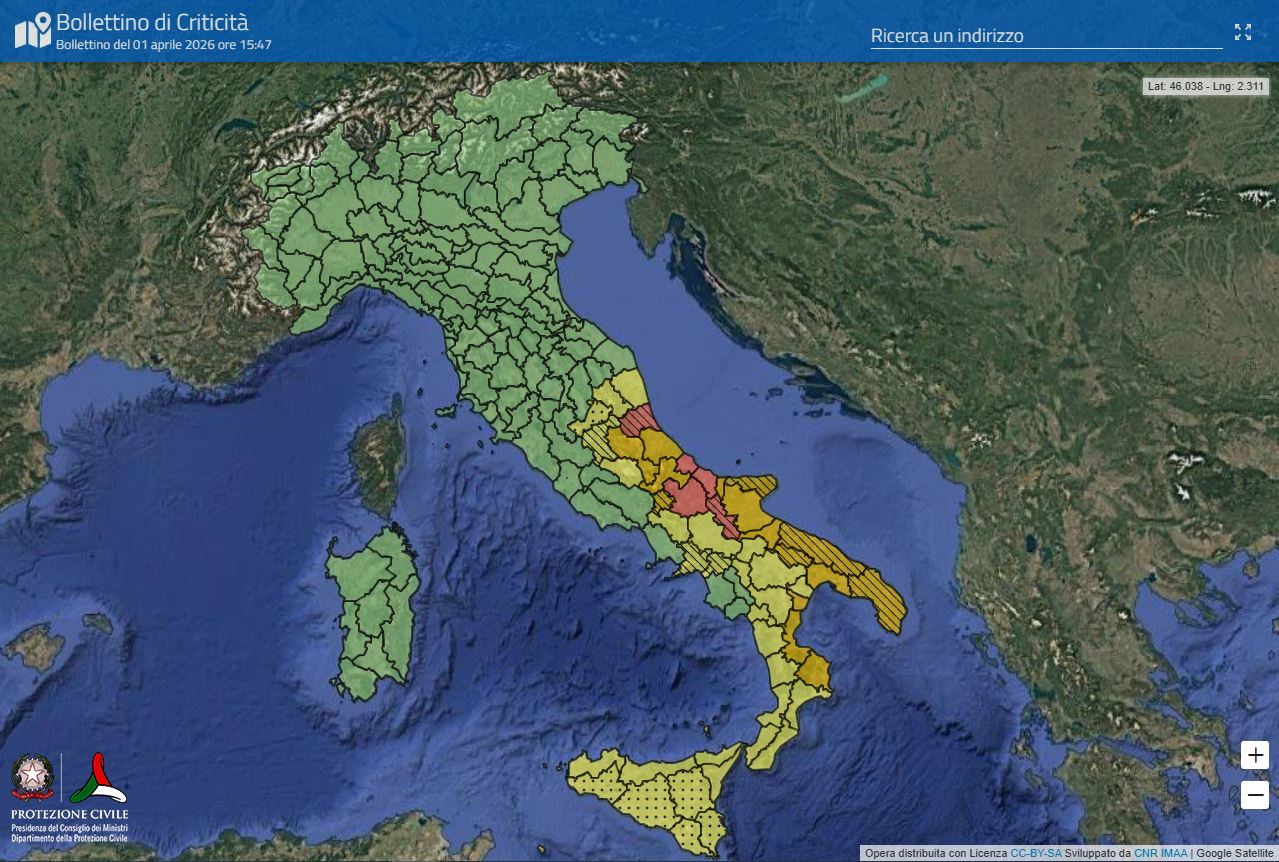Click the PROTEZIONE CIVILE text label
This screenshot has height=862, width=1279.
[x=69, y=814]
